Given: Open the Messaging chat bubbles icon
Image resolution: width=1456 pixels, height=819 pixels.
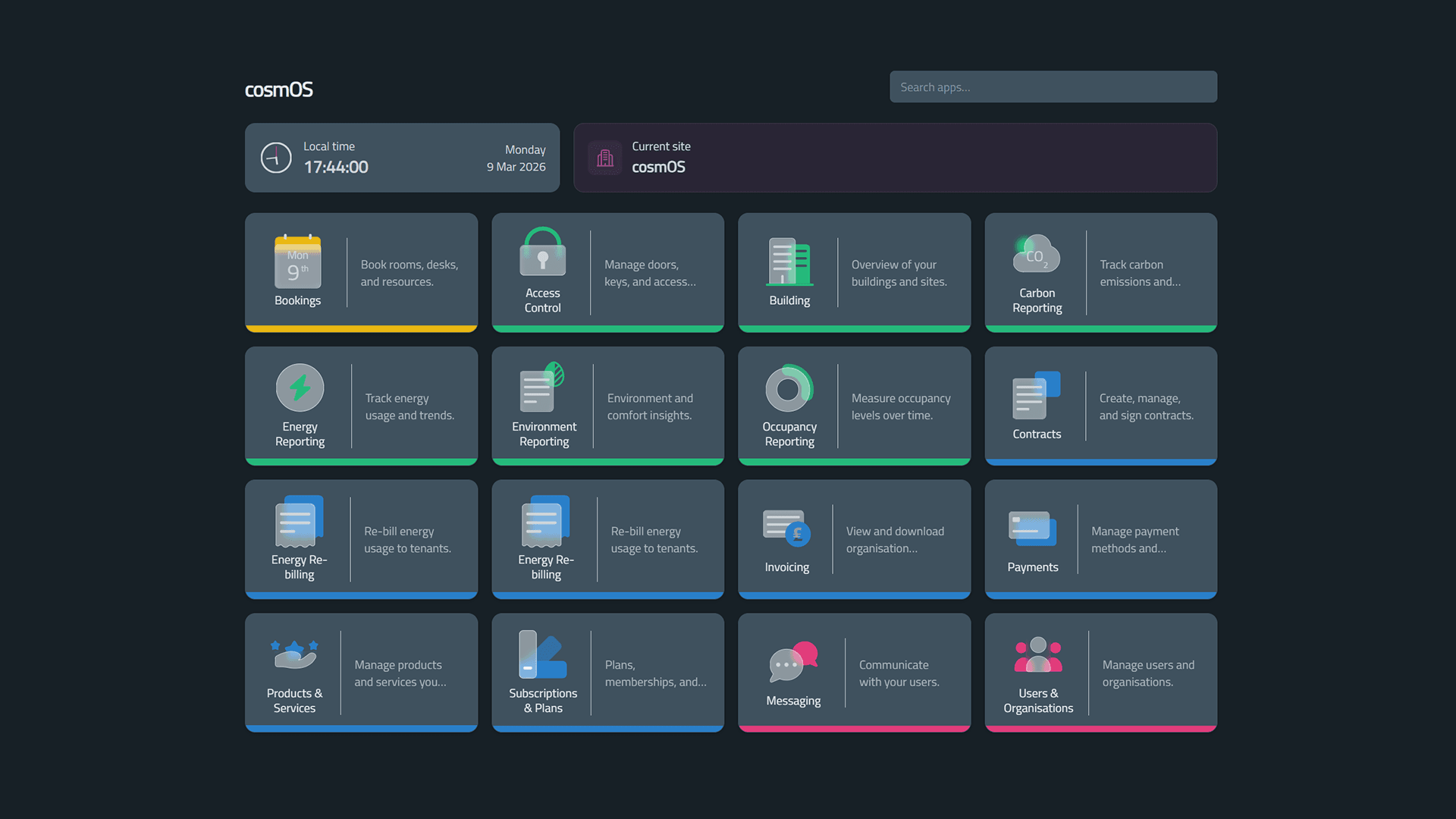Looking at the screenshot, I should [x=793, y=662].
